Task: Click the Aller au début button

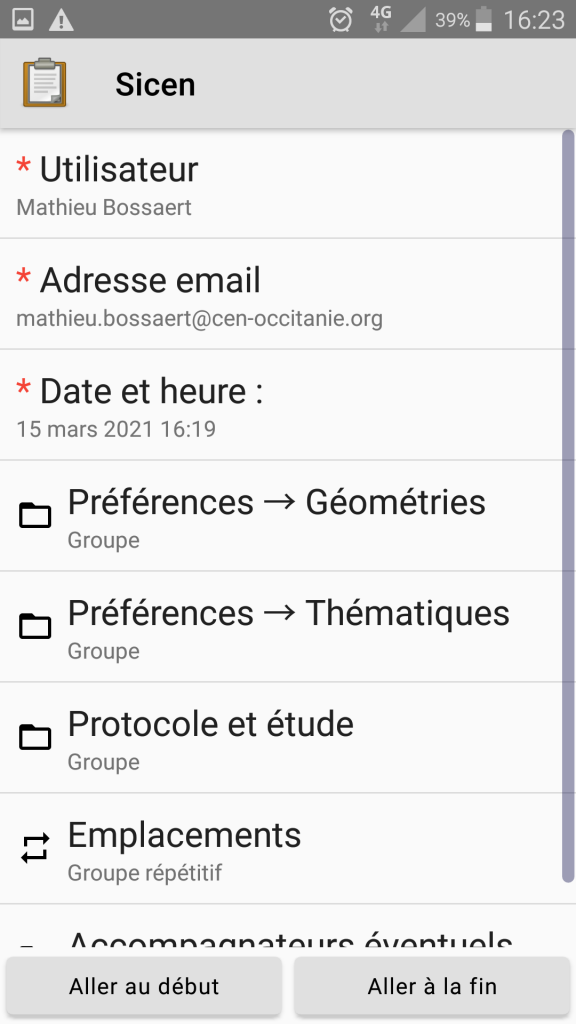Action: click(144, 986)
